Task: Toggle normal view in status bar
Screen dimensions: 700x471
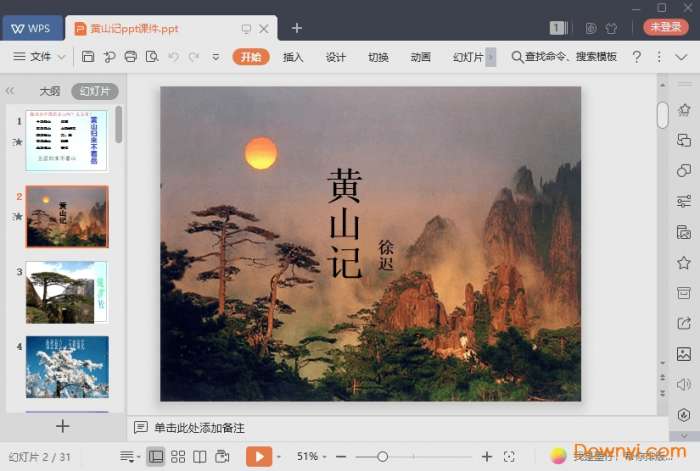Action: 156,456
